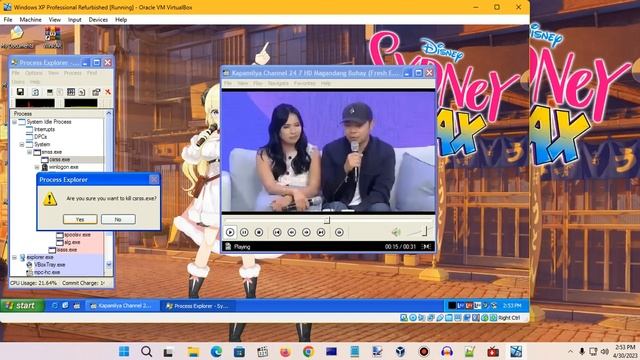Viewport: 640px width, 360px height.
Task: Click the media player seek bar thumb
Action: (x=327, y=221)
